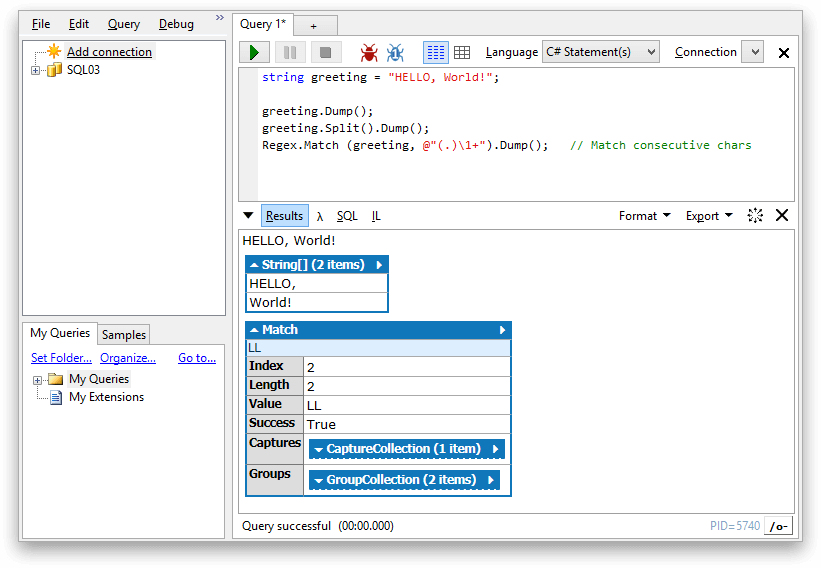Open the Connection dropdown

(752, 52)
